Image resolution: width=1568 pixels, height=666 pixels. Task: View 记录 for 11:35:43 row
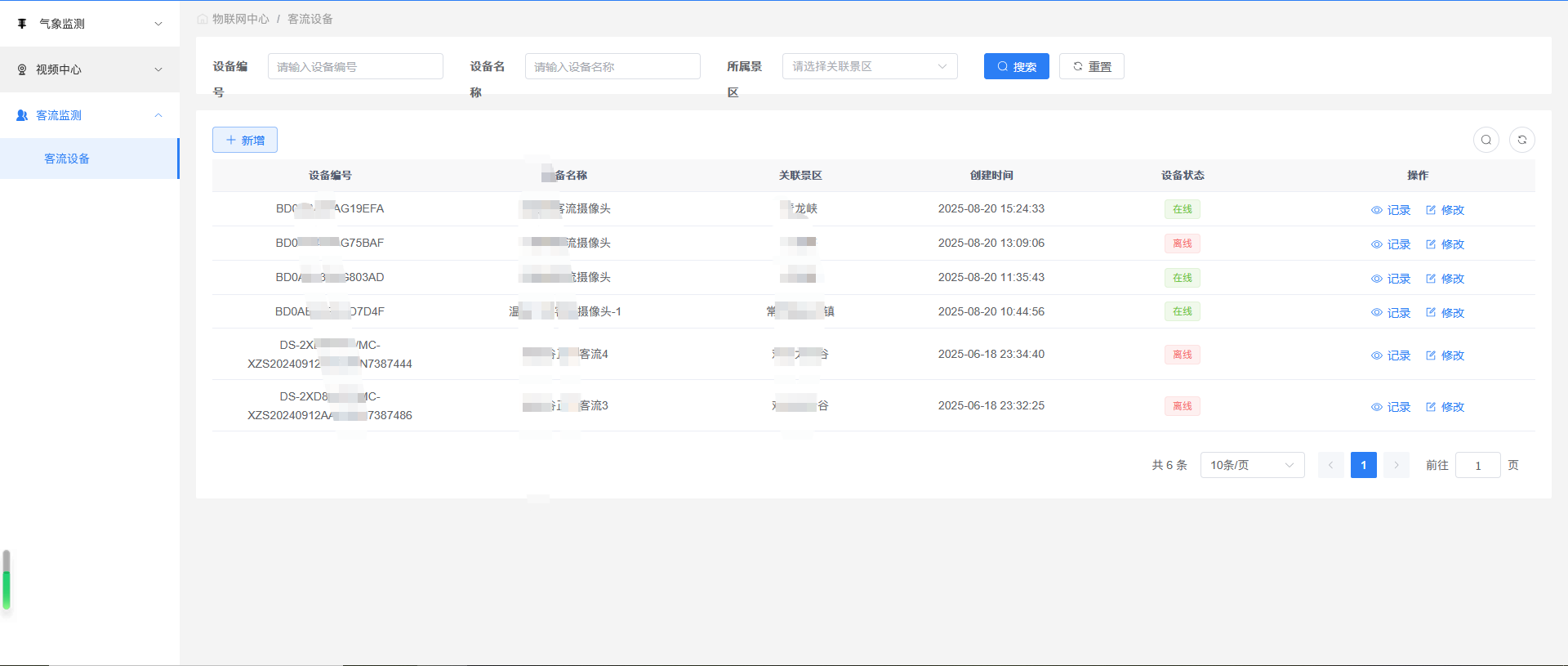click(x=1391, y=279)
